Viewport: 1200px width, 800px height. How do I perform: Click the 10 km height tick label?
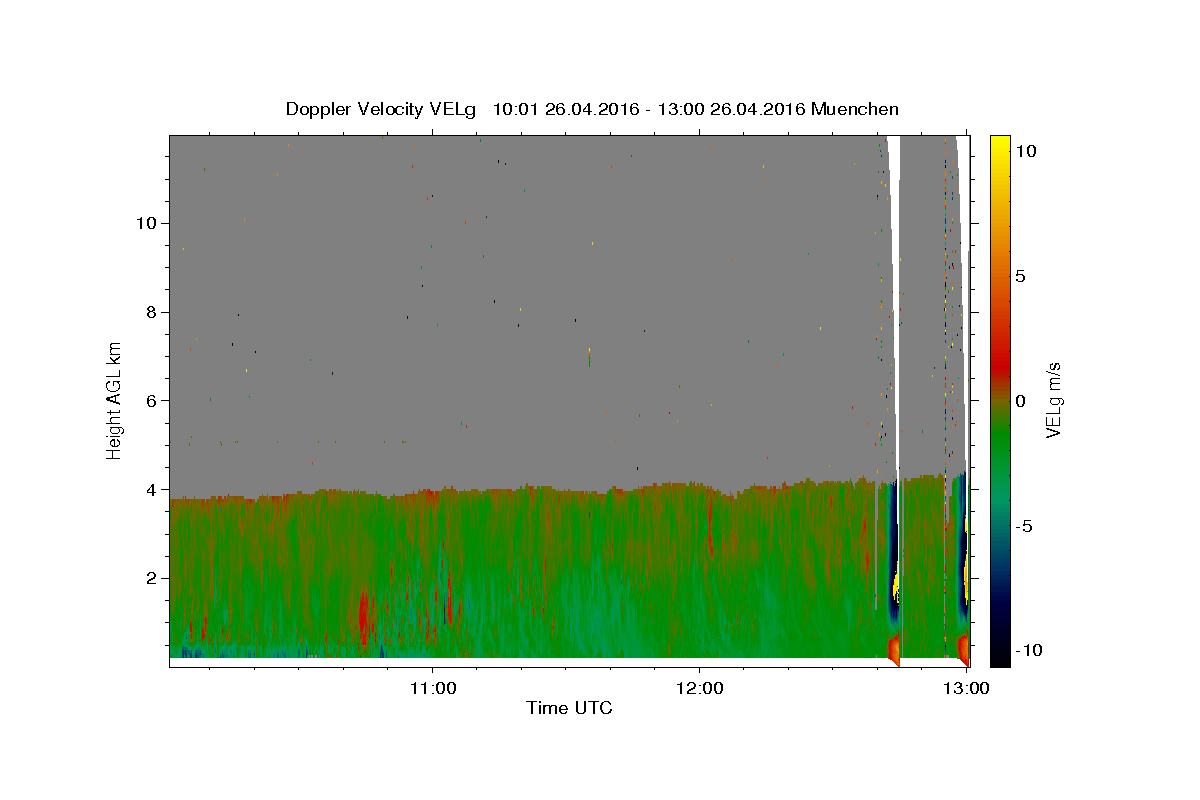point(146,223)
